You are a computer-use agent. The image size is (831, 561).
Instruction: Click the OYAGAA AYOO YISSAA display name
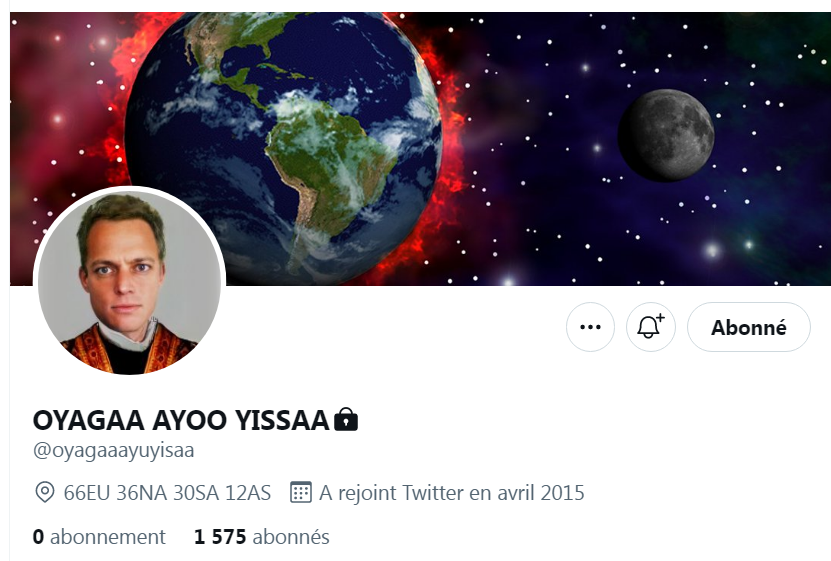pyautogui.click(x=181, y=420)
